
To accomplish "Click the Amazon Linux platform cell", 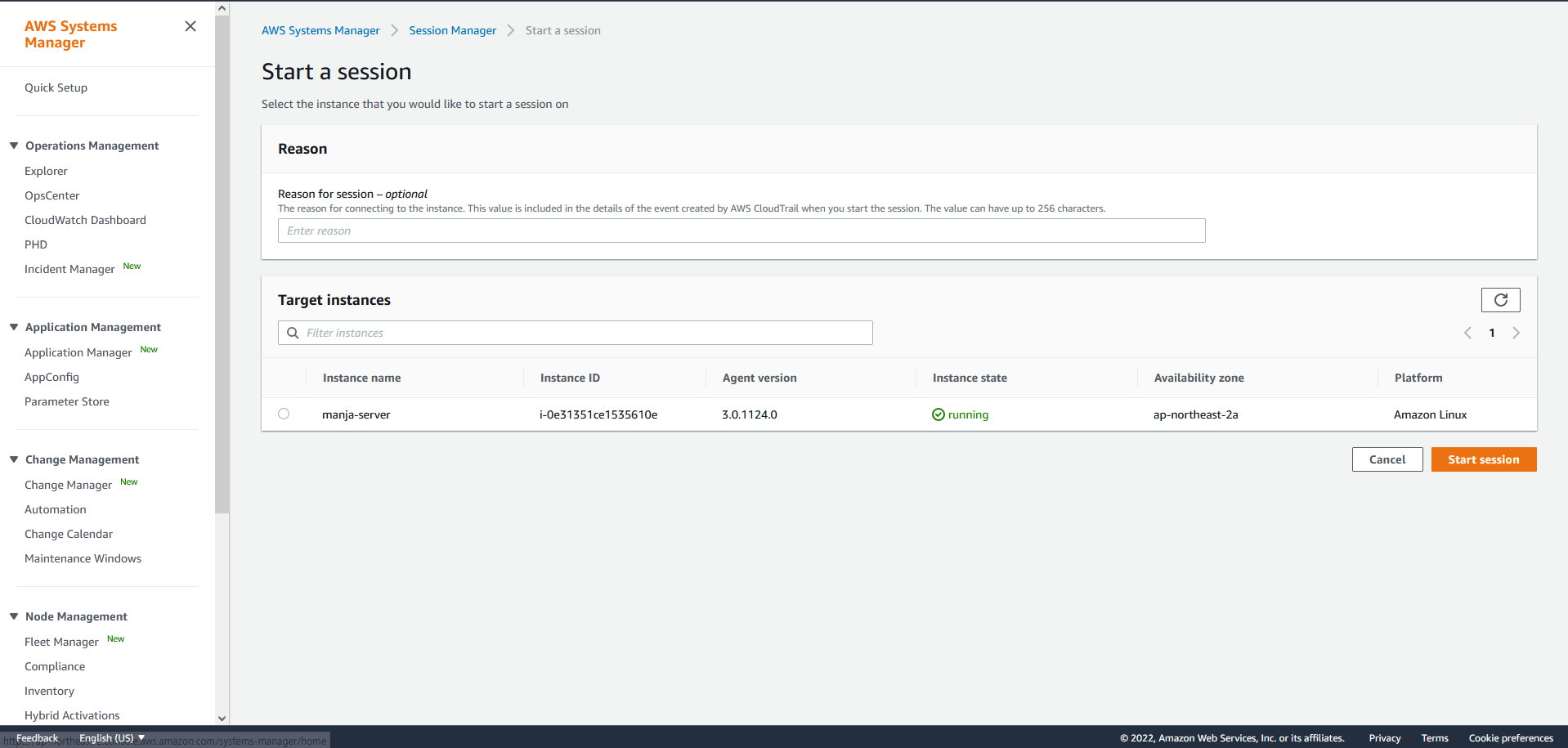I will tap(1430, 414).
